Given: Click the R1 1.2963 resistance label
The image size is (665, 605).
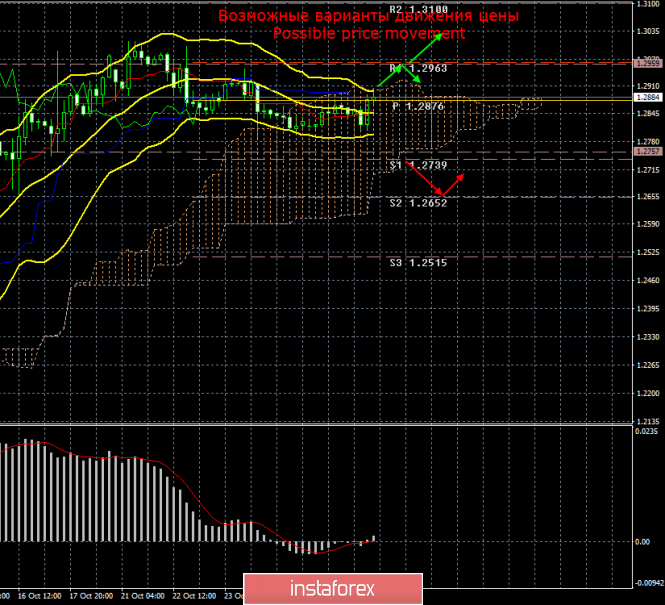Looking at the screenshot, I should [x=419, y=68].
